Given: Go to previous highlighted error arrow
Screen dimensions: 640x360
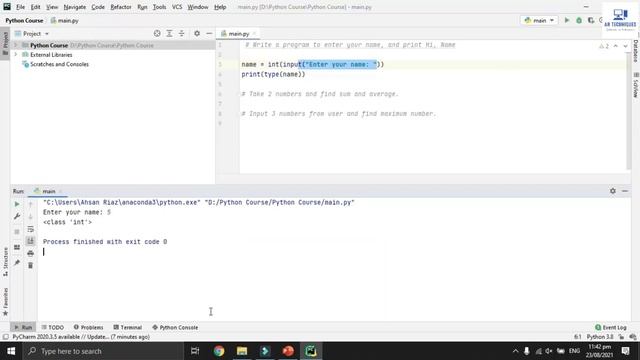Looking at the screenshot, I should point(616,46).
